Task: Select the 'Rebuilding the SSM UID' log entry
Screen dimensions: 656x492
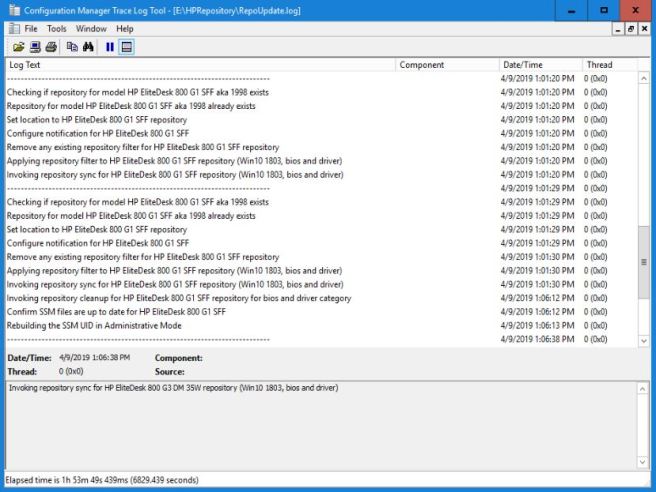Action: pyautogui.click(x=94, y=325)
